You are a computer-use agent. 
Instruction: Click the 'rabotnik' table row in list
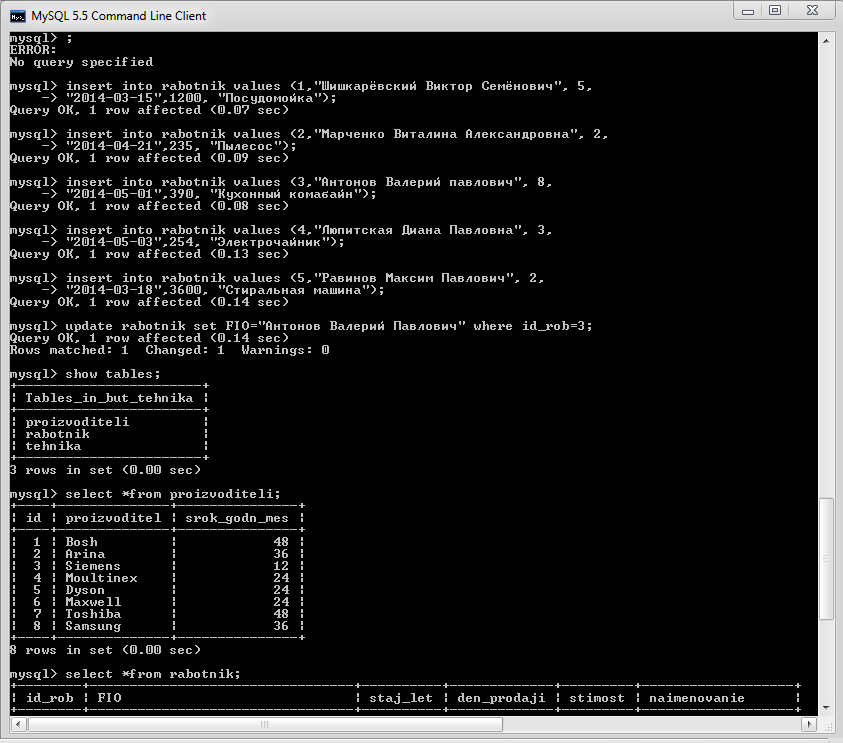click(x=58, y=434)
